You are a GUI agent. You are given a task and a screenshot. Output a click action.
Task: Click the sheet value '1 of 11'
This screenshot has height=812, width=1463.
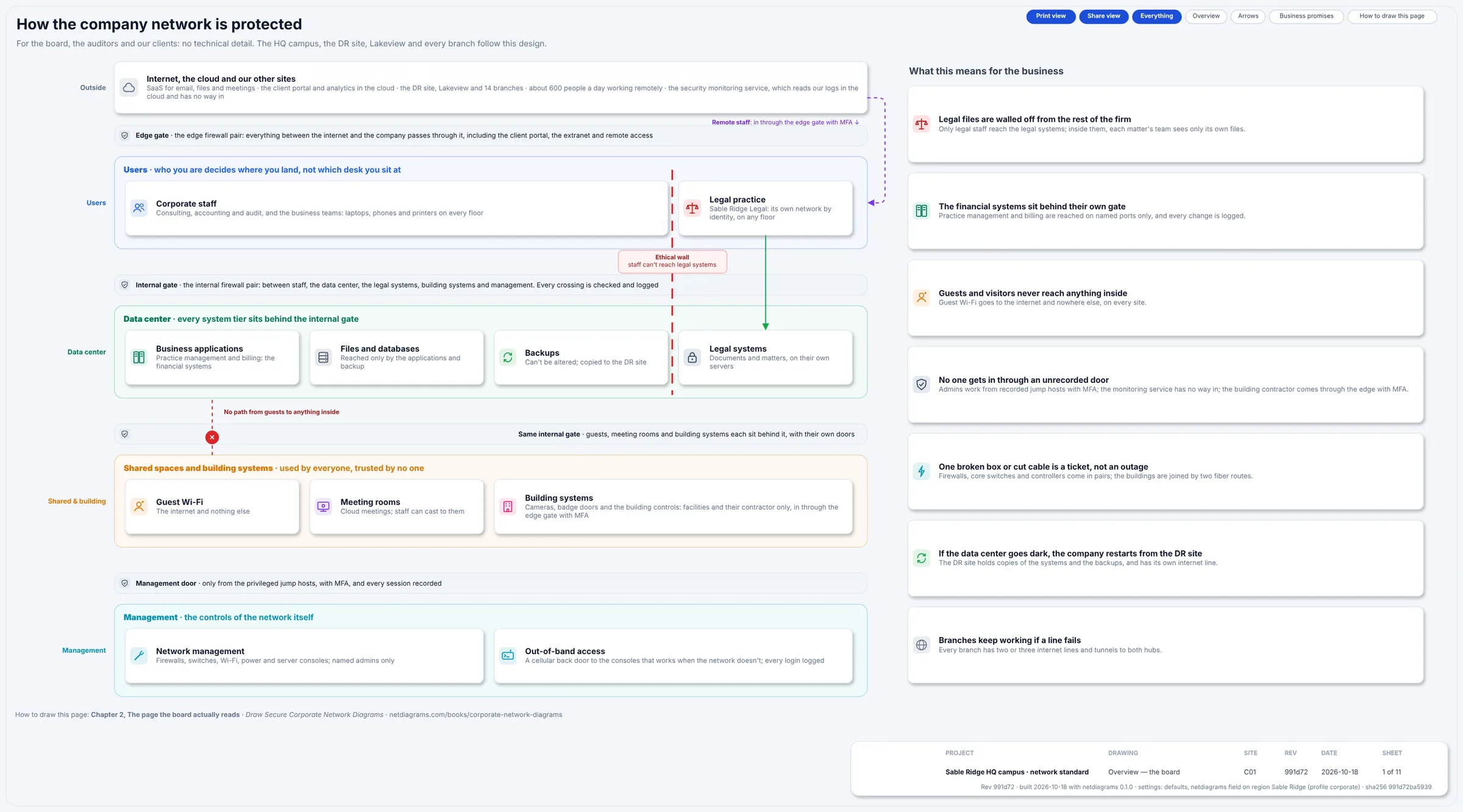point(1392,772)
